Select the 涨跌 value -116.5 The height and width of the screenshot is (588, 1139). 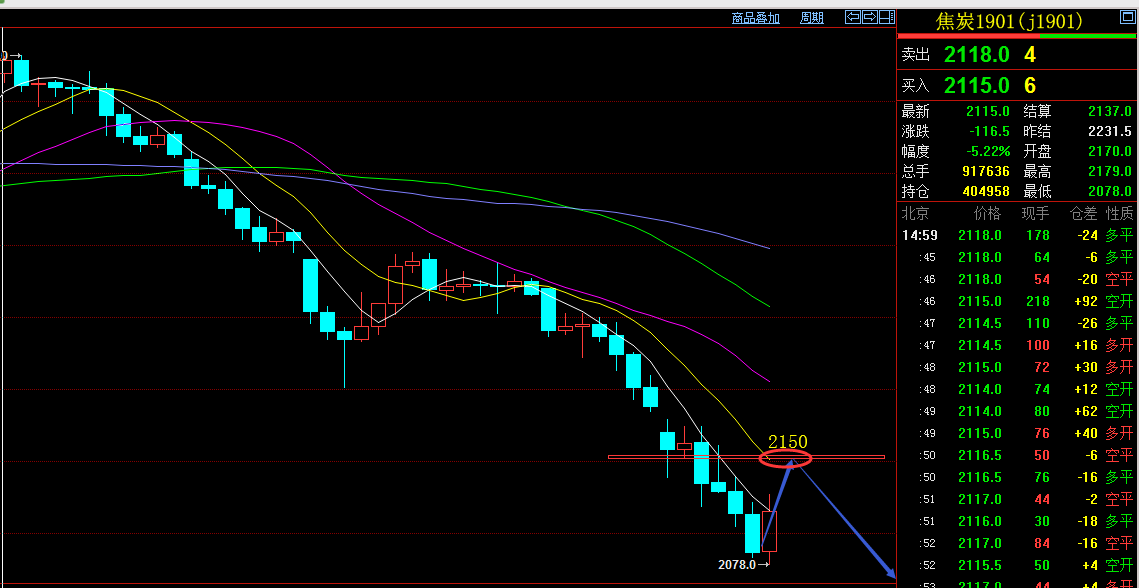(989, 132)
